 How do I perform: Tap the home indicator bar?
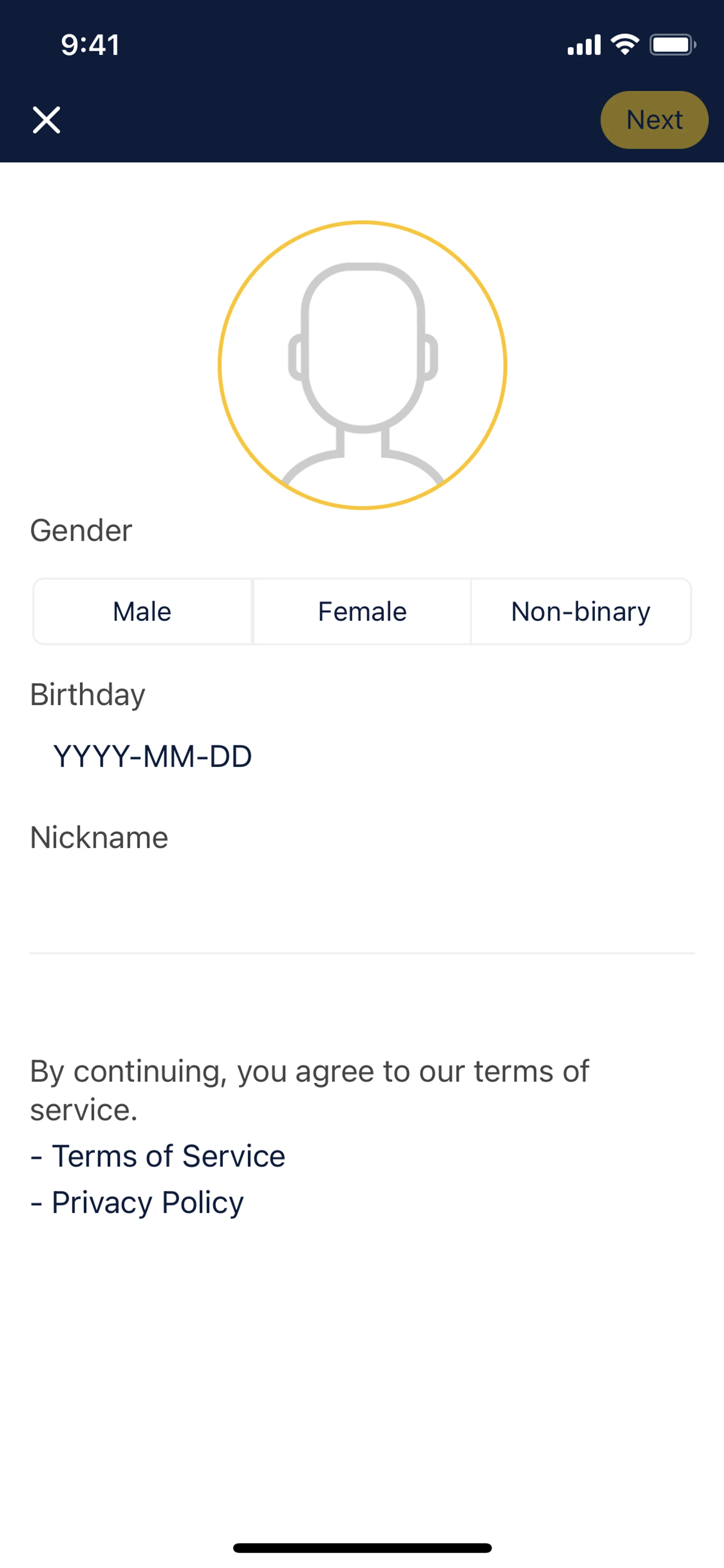point(362,1548)
